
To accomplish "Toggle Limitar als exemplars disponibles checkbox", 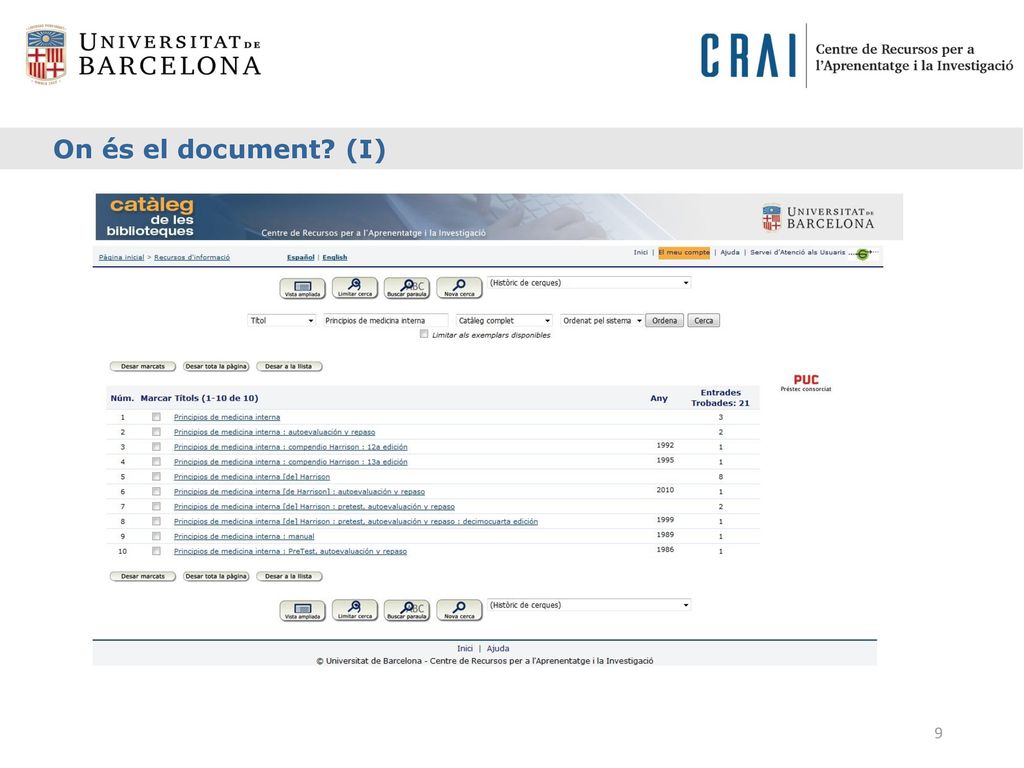I will point(424,334).
